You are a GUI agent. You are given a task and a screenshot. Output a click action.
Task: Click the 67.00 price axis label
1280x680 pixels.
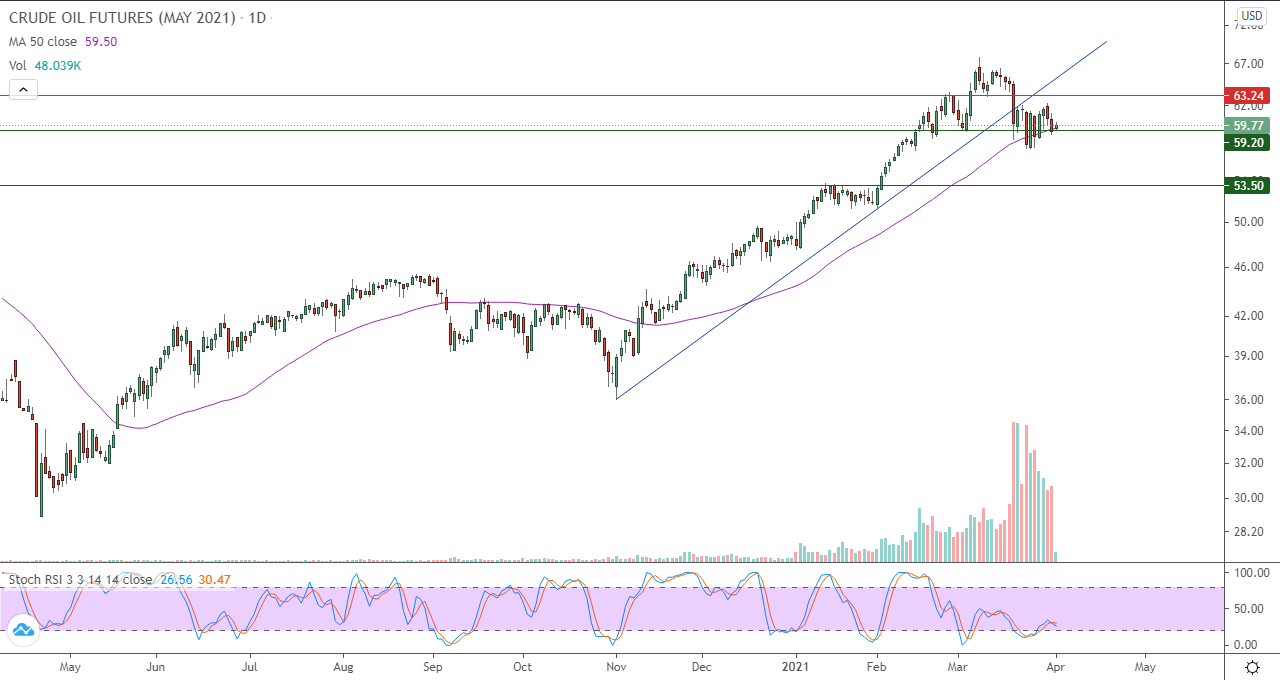click(1250, 63)
